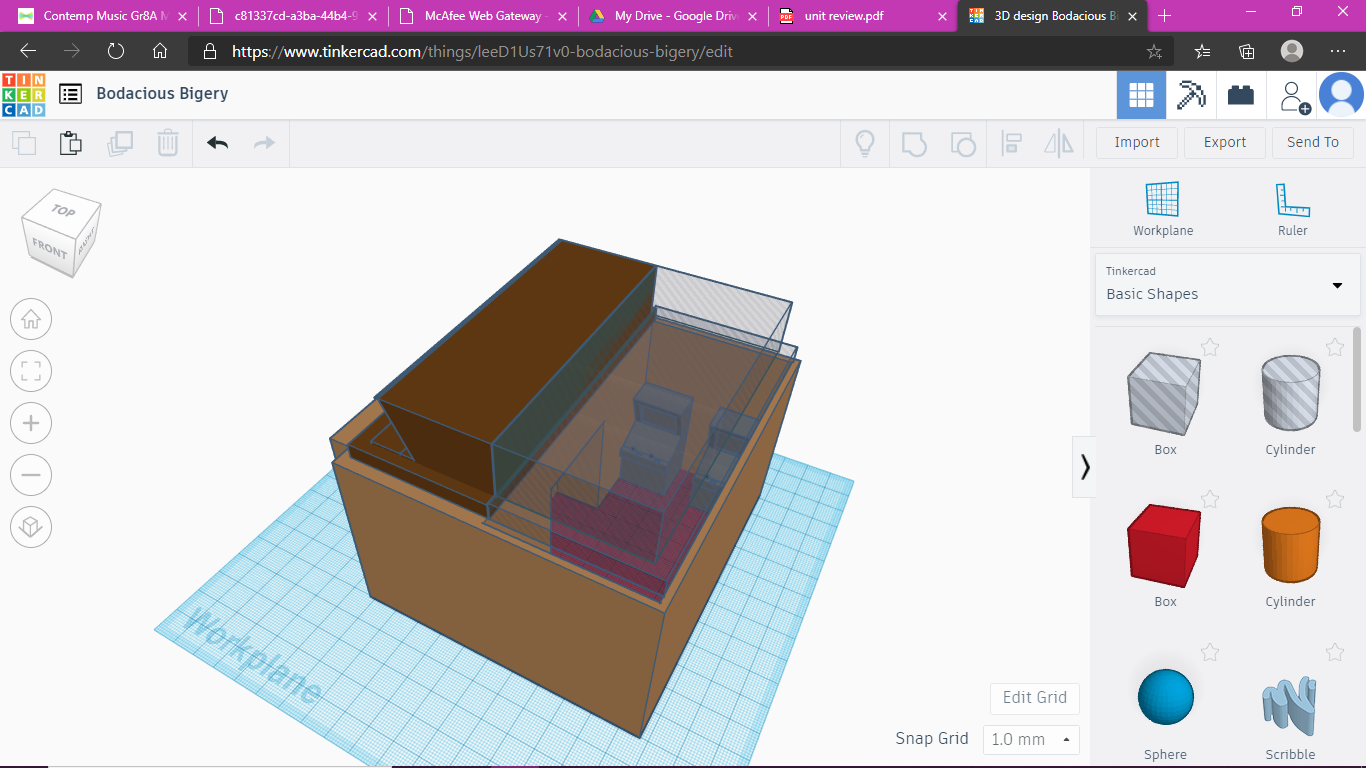
Task: Click the FRONT face of view cube
Action: click(48, 249)
